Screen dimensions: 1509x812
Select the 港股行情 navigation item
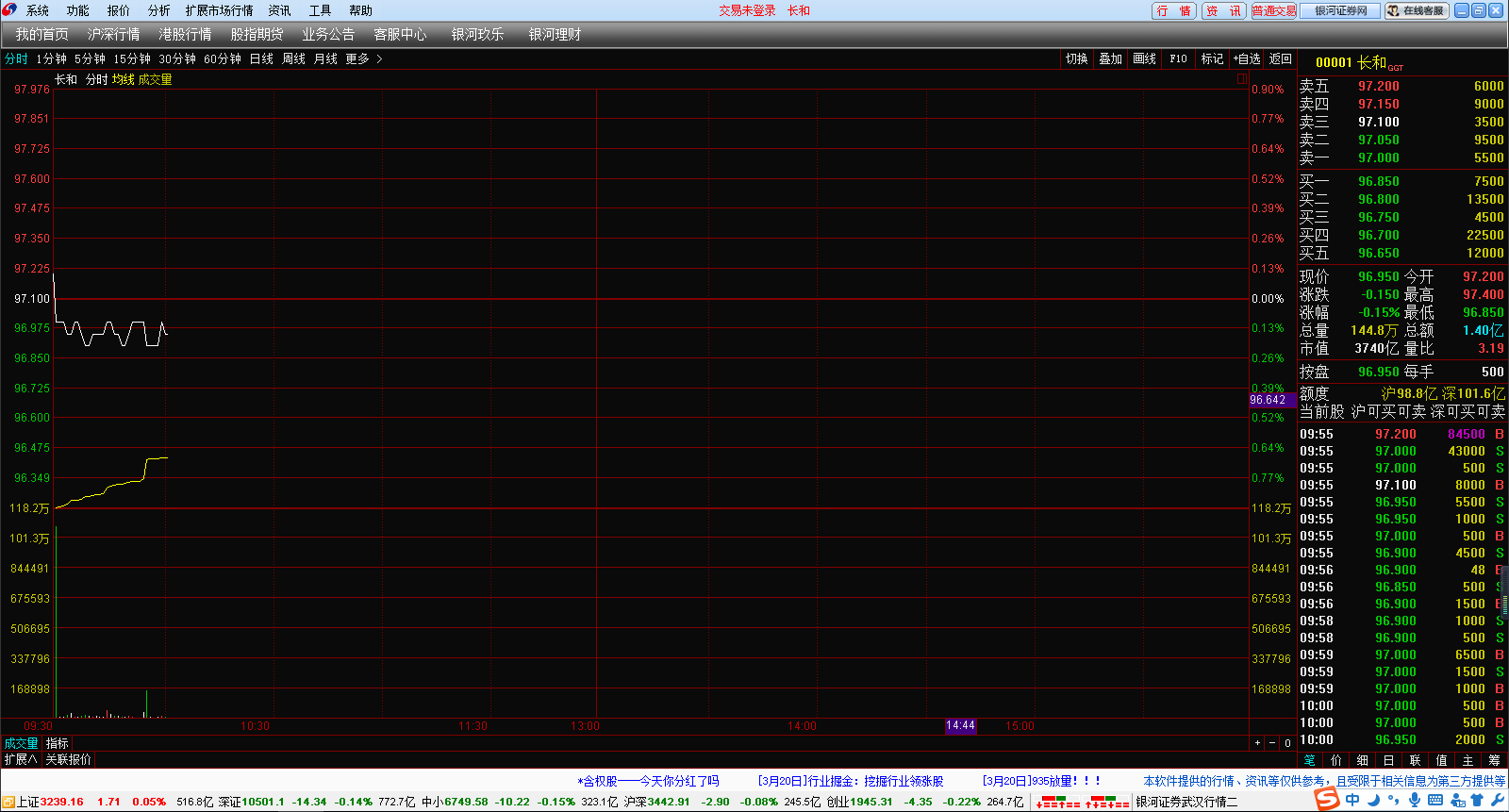coord(185,34)
